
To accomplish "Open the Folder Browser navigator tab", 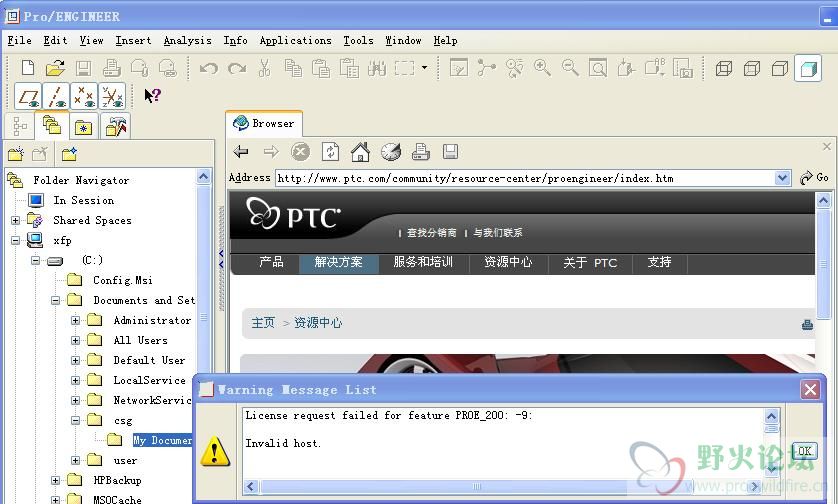I will click(52, 126).
